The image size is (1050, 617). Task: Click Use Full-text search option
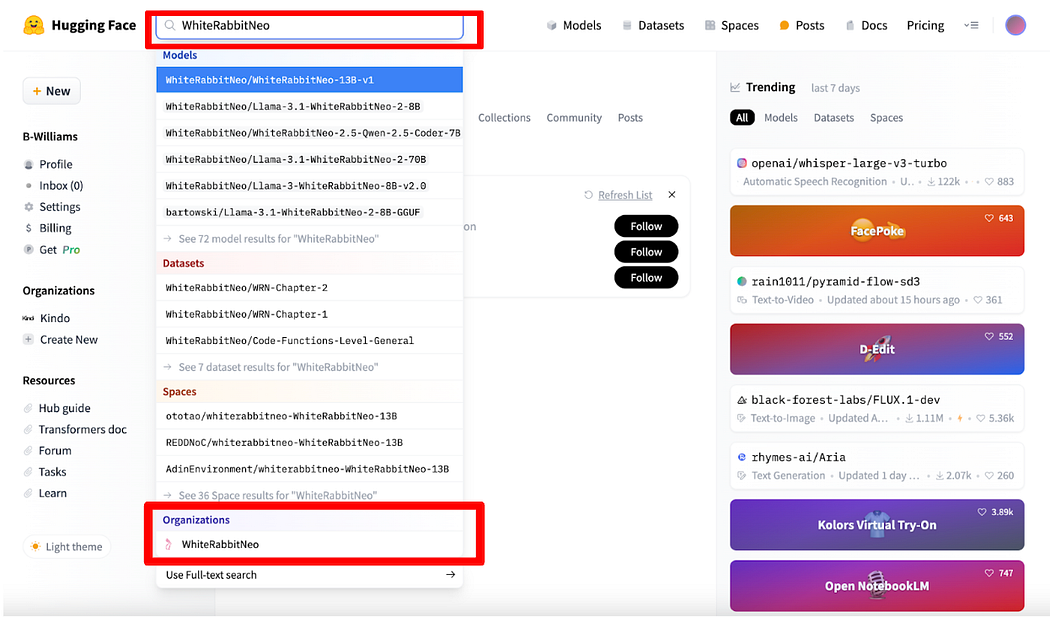(x=309, y=575)
